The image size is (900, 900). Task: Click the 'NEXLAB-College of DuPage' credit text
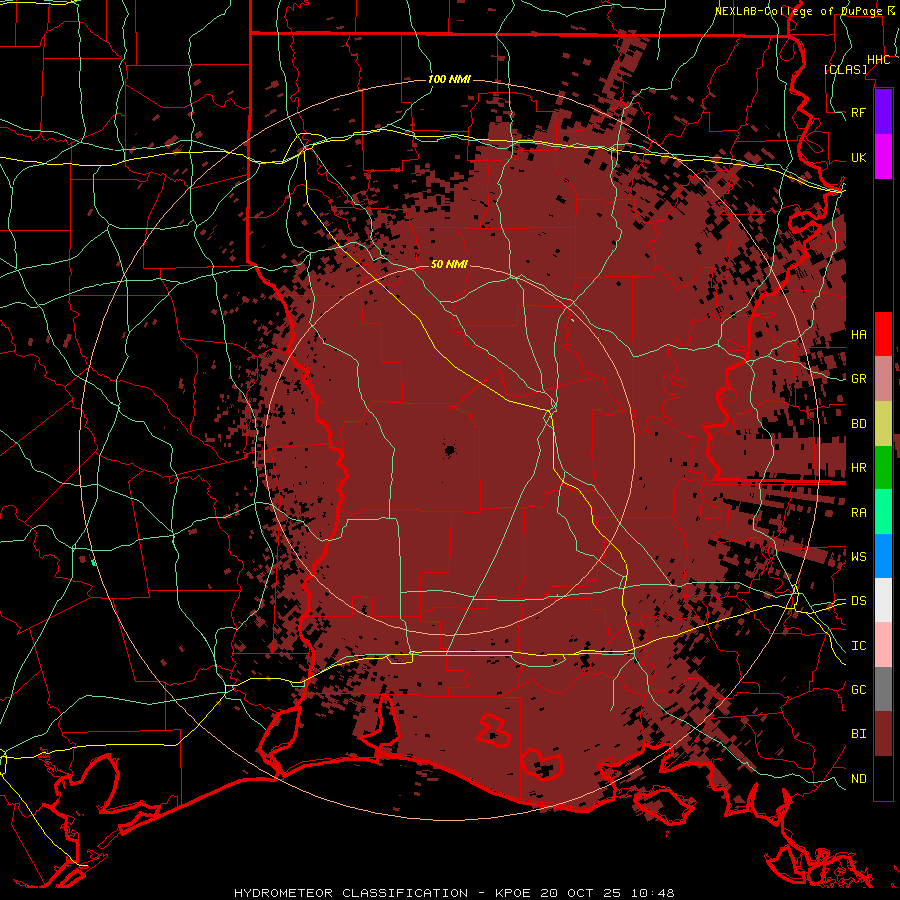tap(798, 11)
